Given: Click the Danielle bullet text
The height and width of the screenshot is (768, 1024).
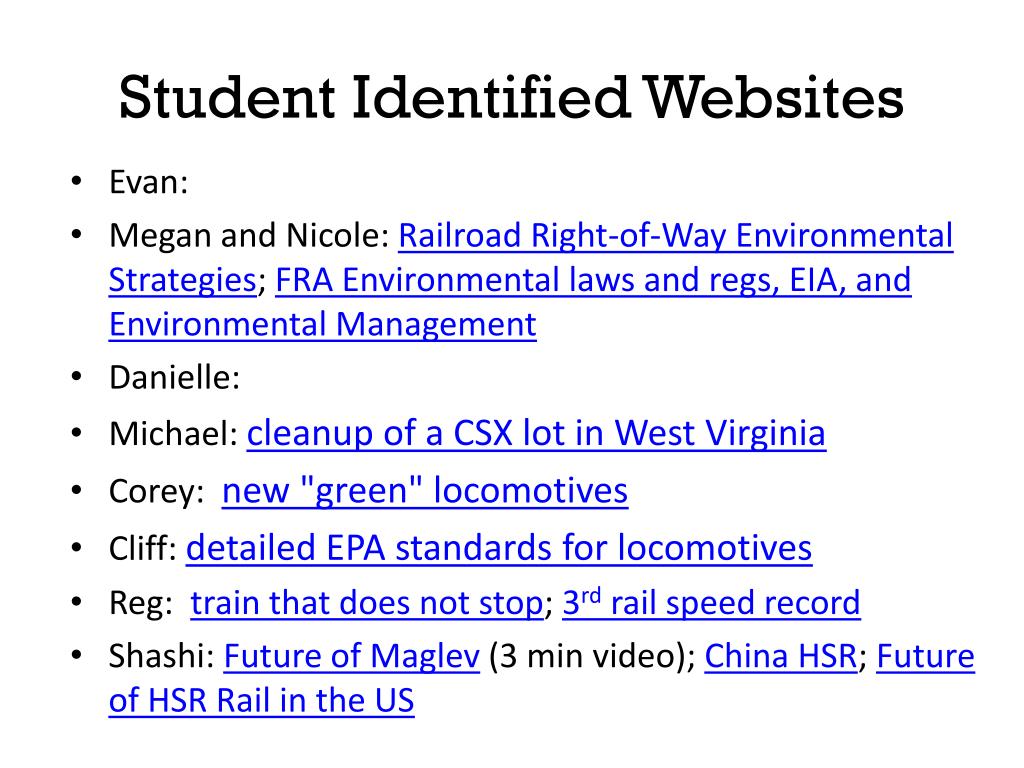Looking at the screenshot, I should tap(174, 377).
